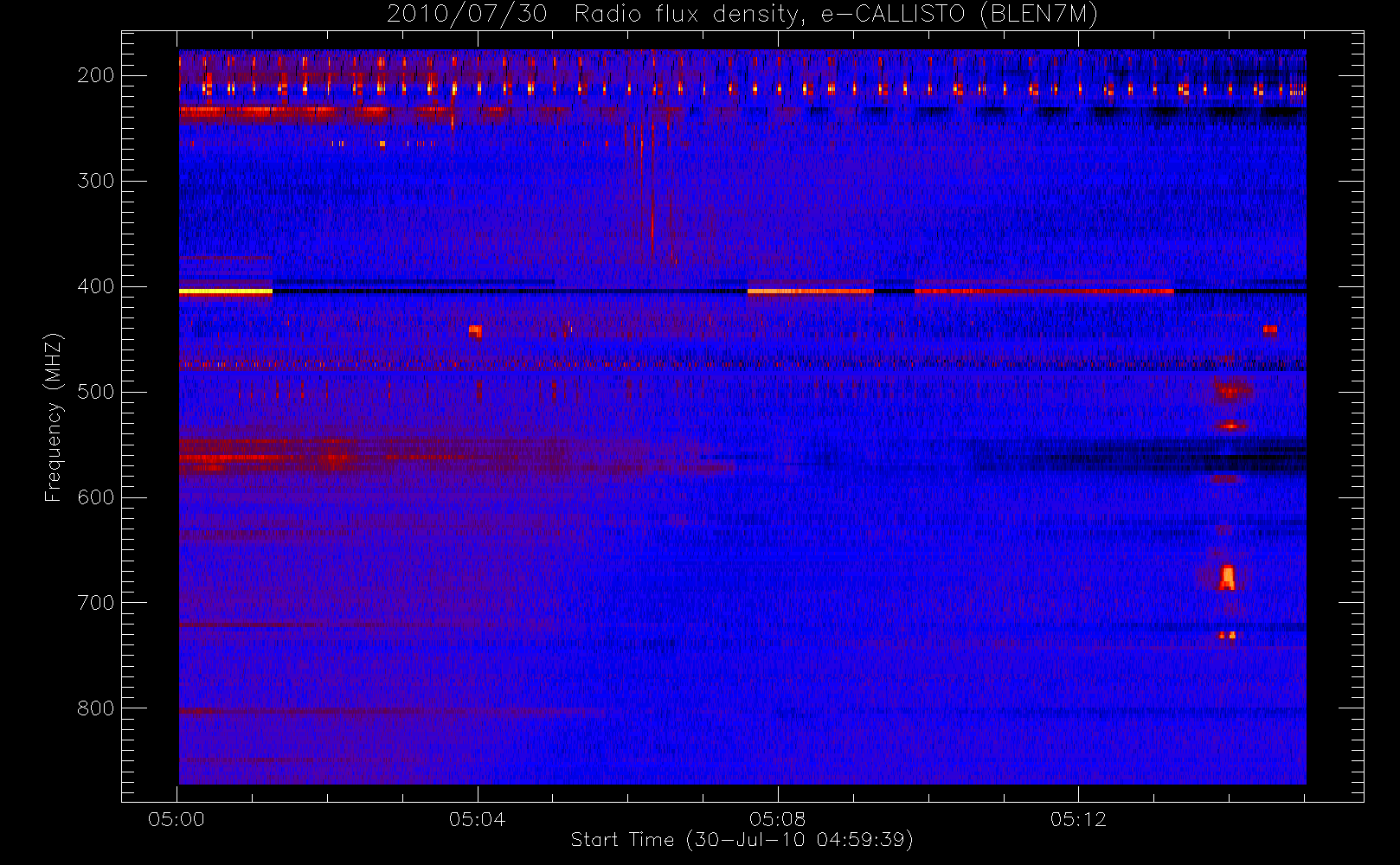
Task: Click the 600 frequency tick label
Action: pyautogui.click(x=96, y=497)
